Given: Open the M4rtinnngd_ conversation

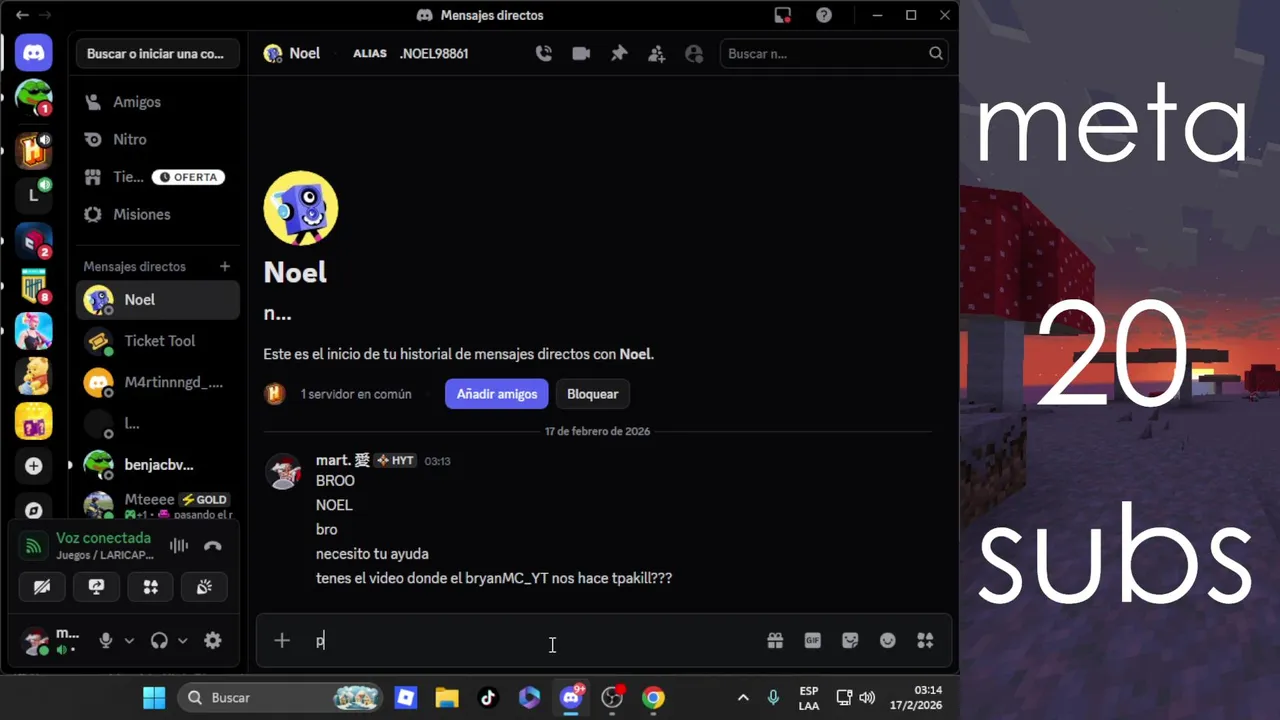Looking at the screenshot, I should pyautogui.click(x=157, y=382).
